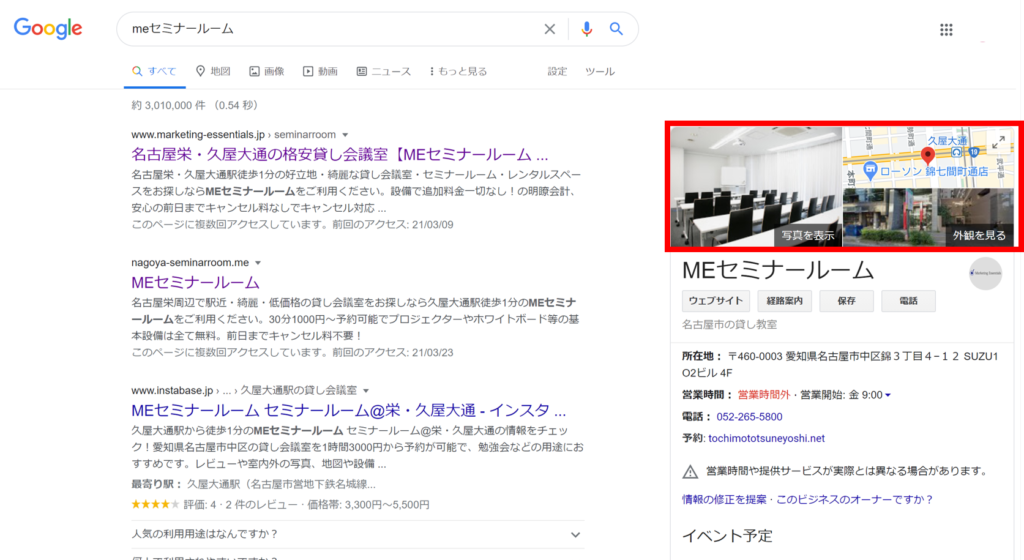This screenshot has width=1024, height=560.
Task: Click the business logo circle beside MEセミナールーム
Action: click(985, 273)
